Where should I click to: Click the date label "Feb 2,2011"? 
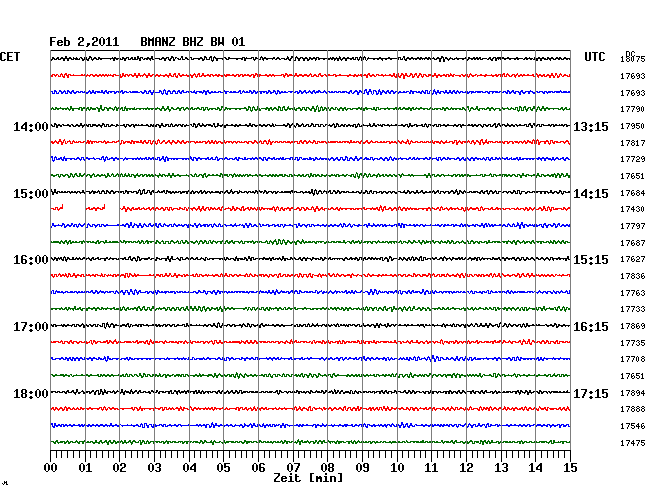[x=84, y=42]
